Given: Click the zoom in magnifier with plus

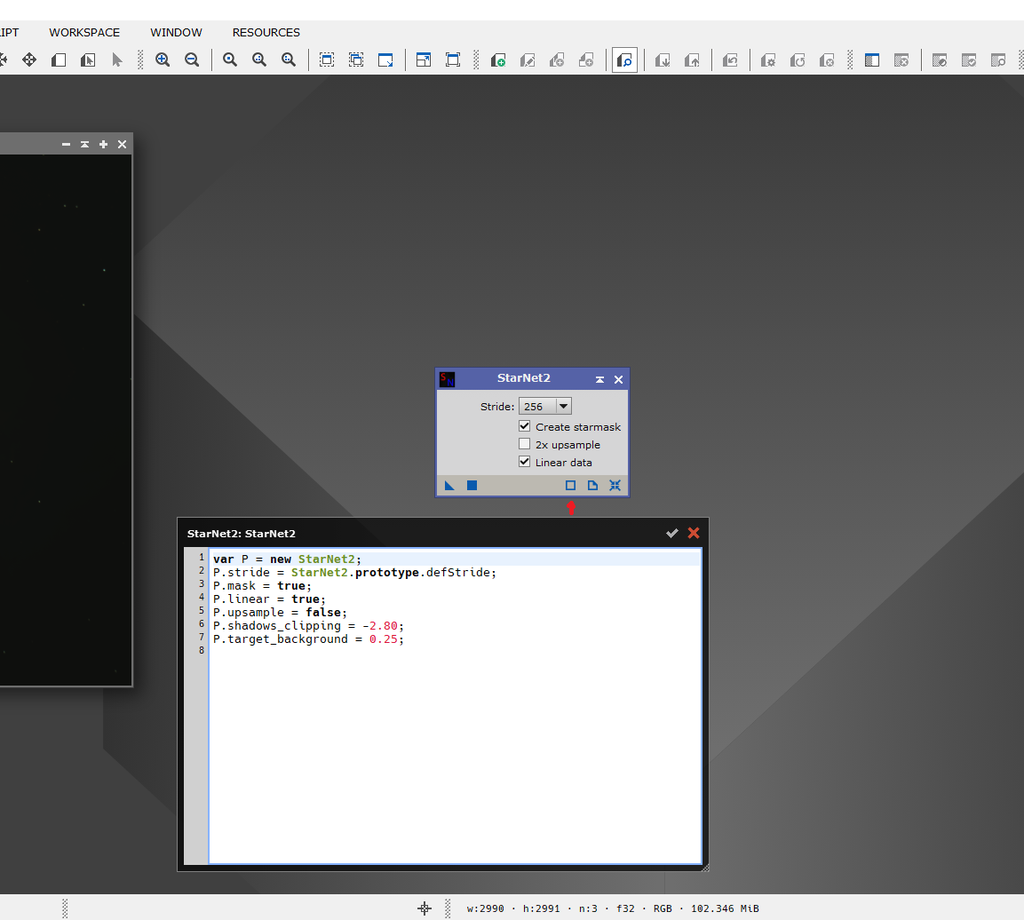Looking at the screenshot, I should tap(163, 60).
